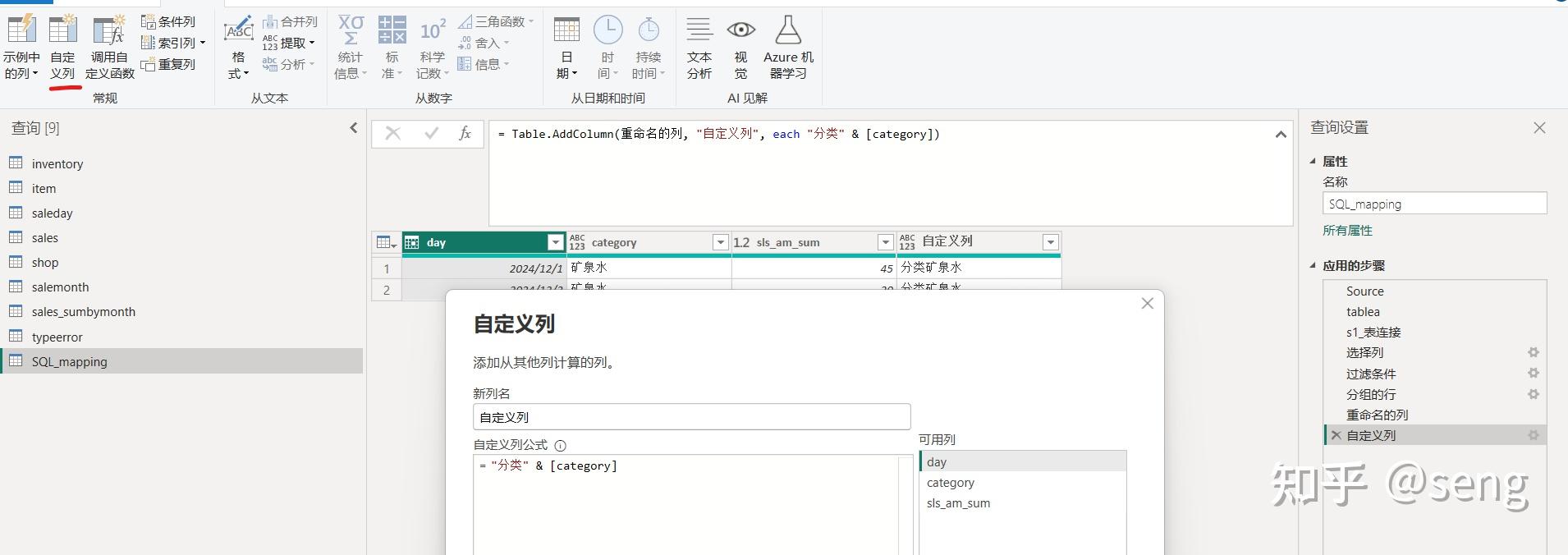
Task: Click the Date (日期) calendar icon
Action: tap(566, 30)
